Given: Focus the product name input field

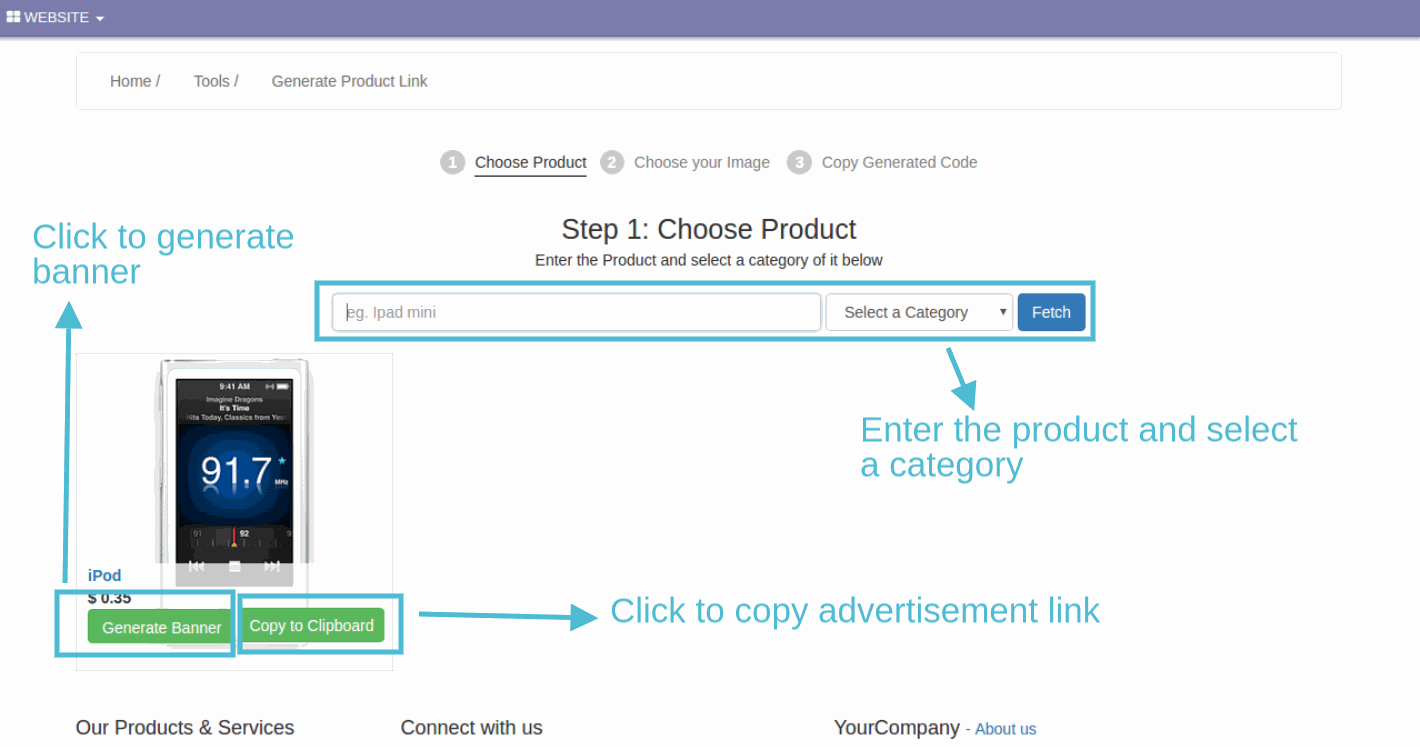Looking at the screenshot, I should point(577,312).
